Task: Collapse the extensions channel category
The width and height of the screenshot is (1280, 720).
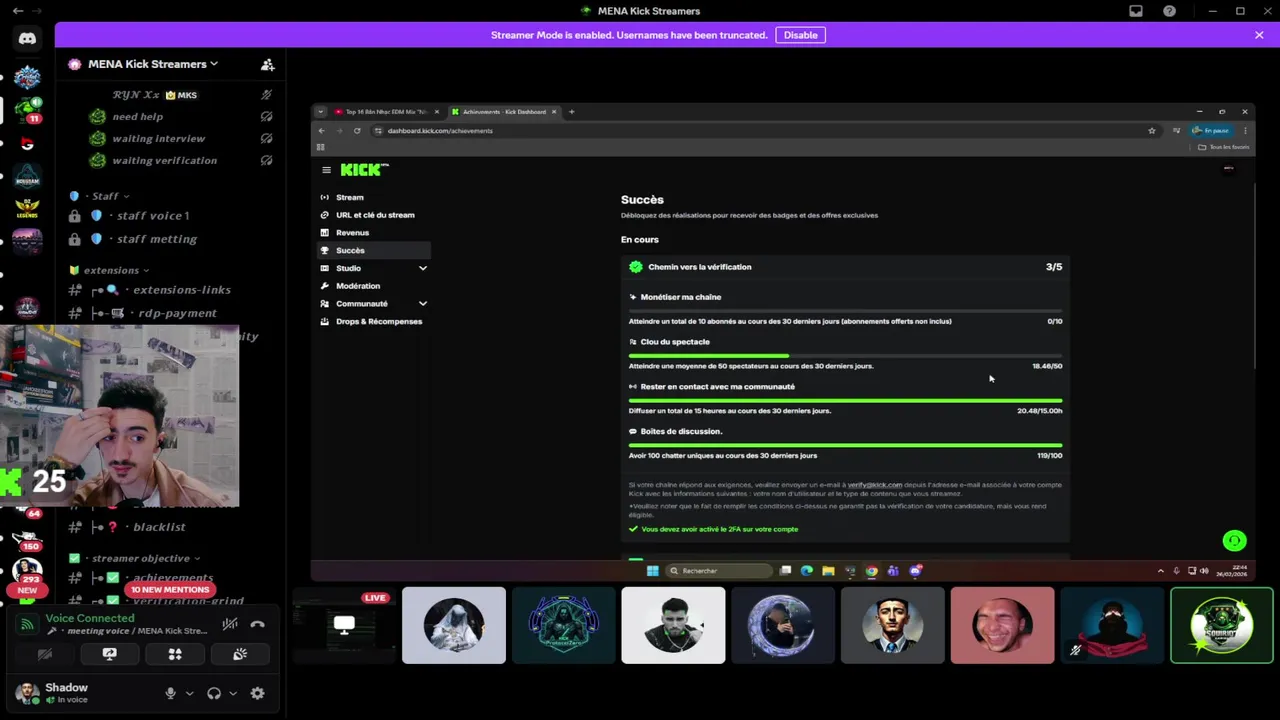Action: tap(110, 270)
